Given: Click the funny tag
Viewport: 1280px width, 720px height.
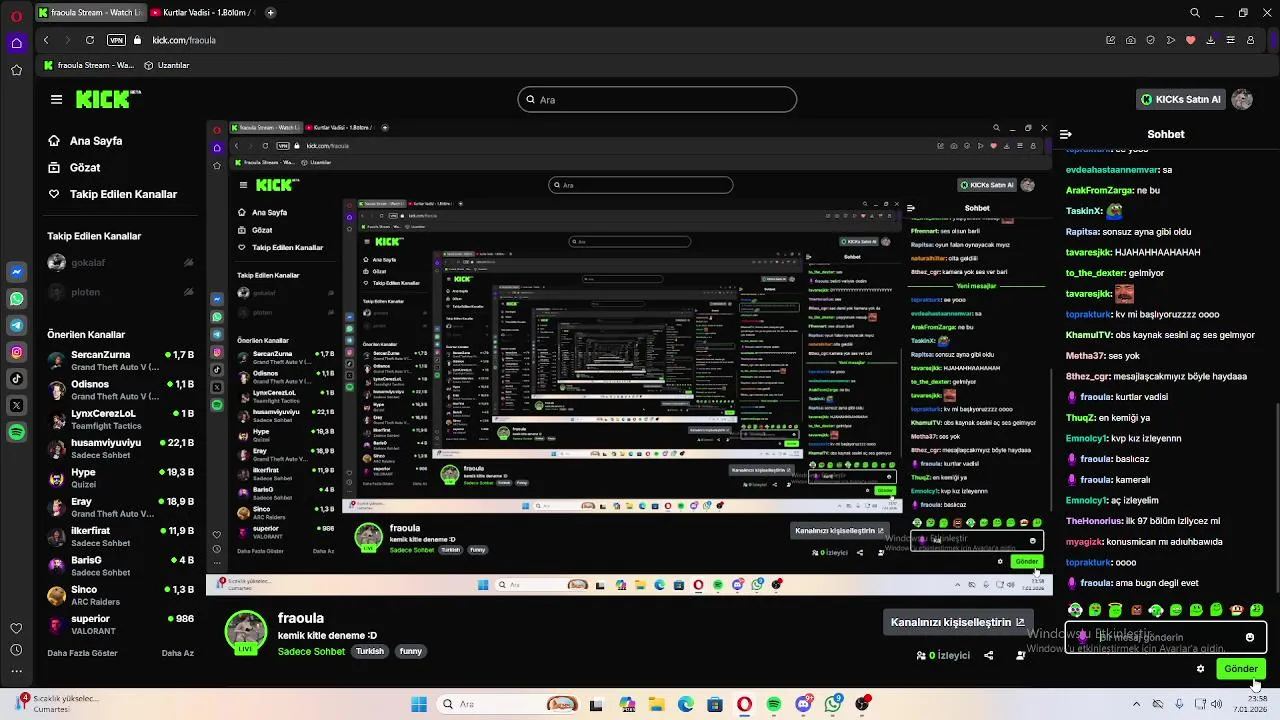Looking at the screenshot, I should [x=411, y=651].
